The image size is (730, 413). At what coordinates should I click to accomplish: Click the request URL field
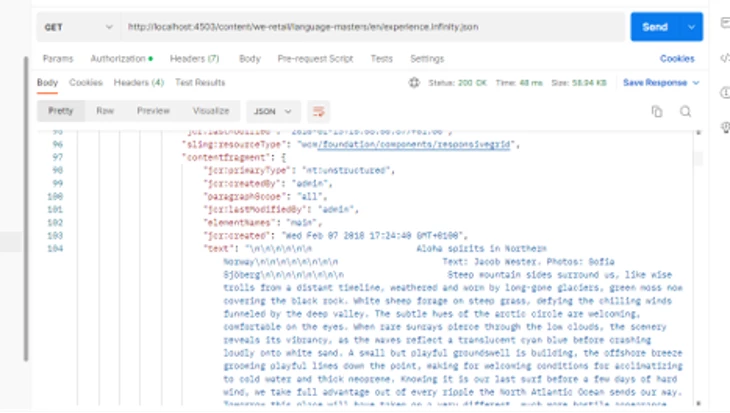(373, 27)
